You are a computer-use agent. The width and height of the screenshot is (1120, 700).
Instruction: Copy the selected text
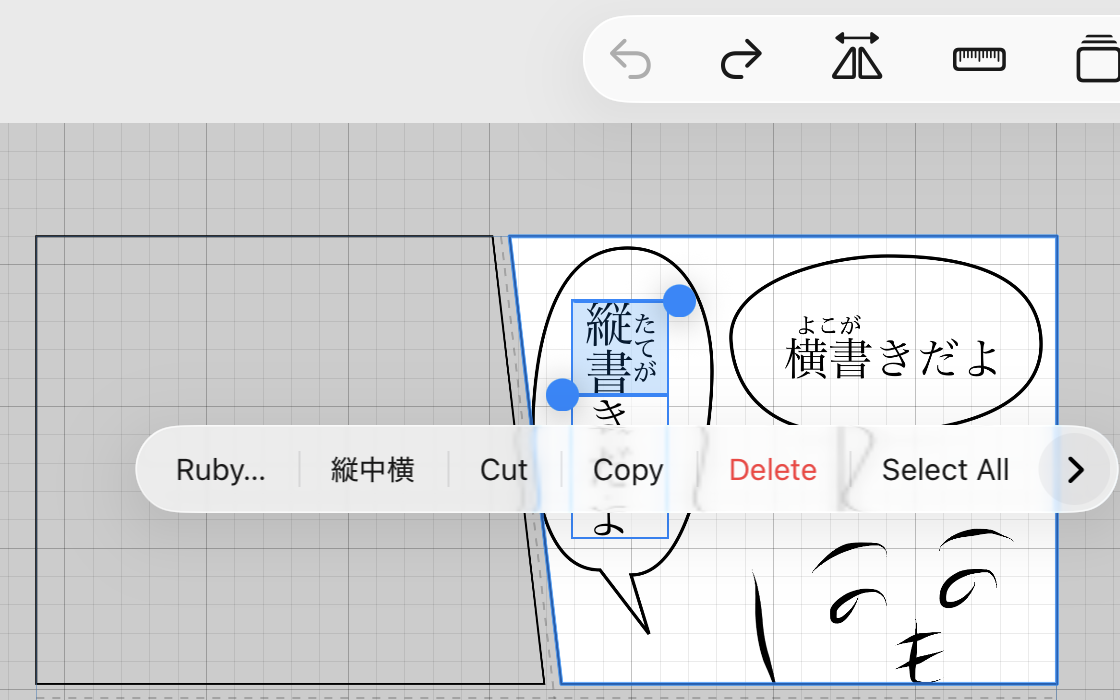[x=628, y=469]
